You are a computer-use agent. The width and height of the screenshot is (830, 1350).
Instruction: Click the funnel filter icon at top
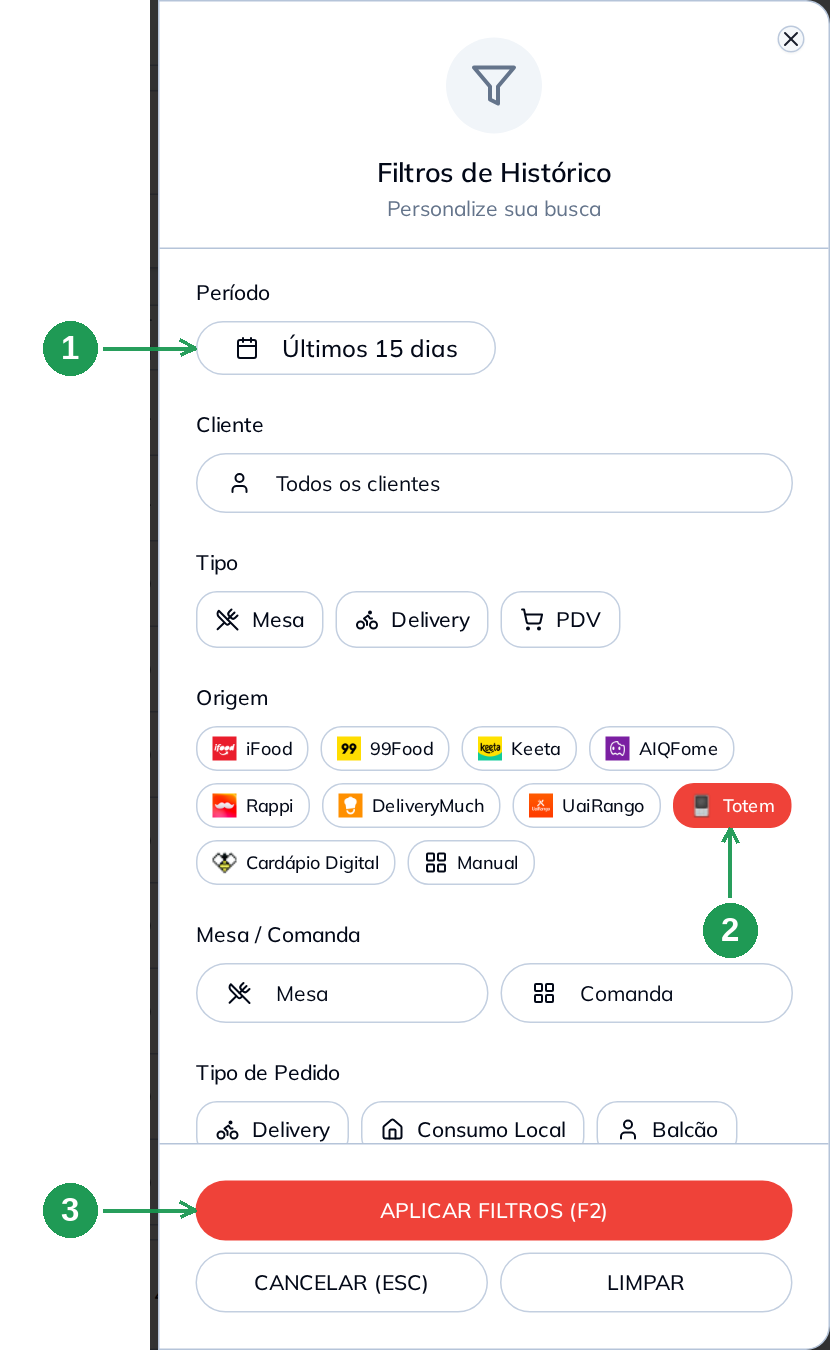point(493,86)
